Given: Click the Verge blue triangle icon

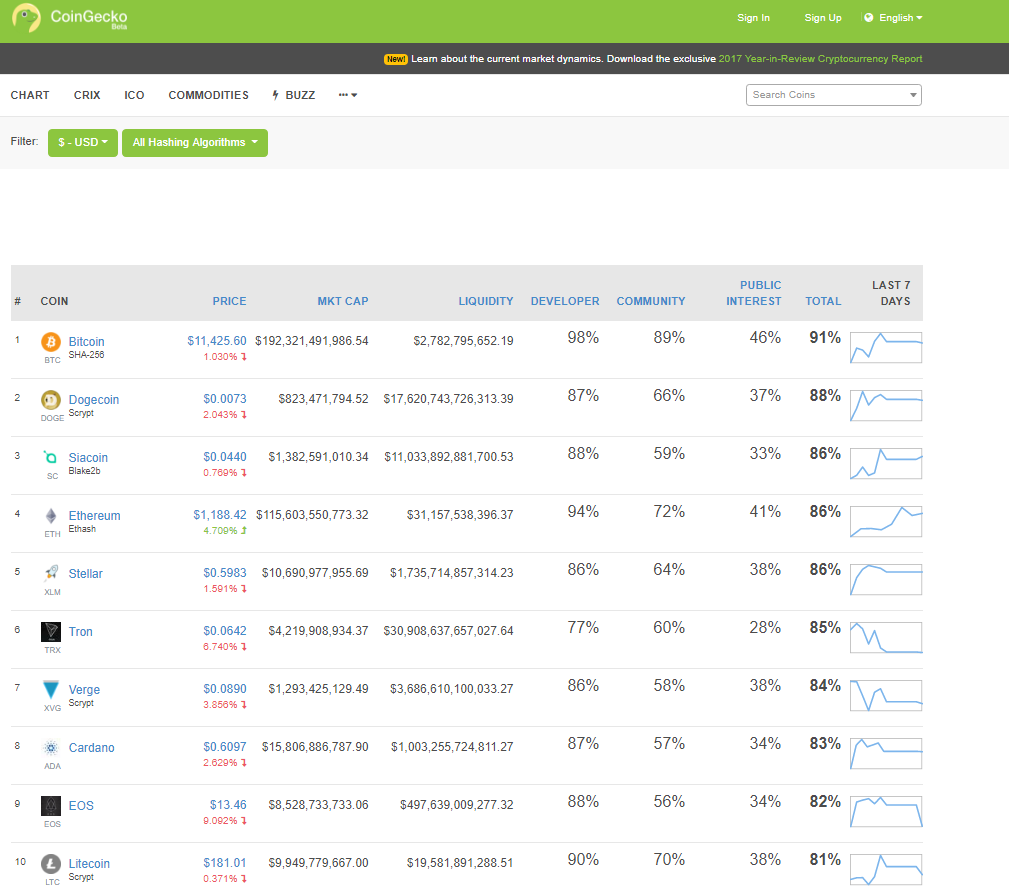Looking at the screenshot, I should pyautogui.click(x=51, y=689).
